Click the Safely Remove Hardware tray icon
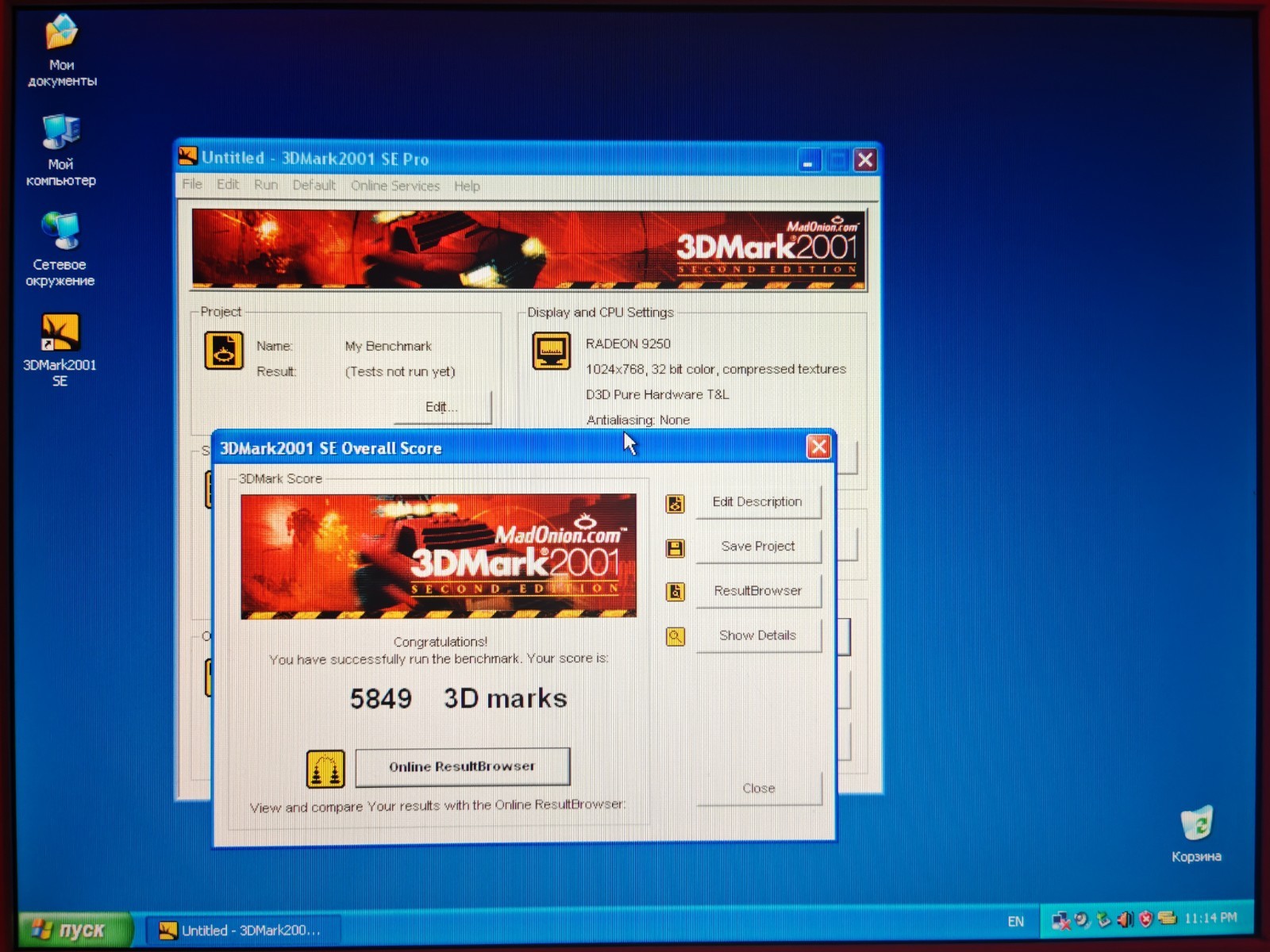This screenshot has height=952, width=1270. pyautogui.click(x=1103, y=920)
